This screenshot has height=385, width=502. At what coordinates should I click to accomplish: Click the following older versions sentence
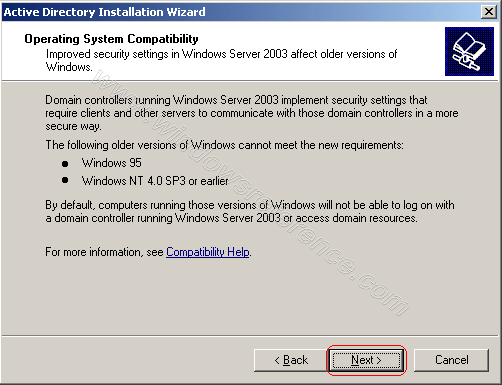224,145
